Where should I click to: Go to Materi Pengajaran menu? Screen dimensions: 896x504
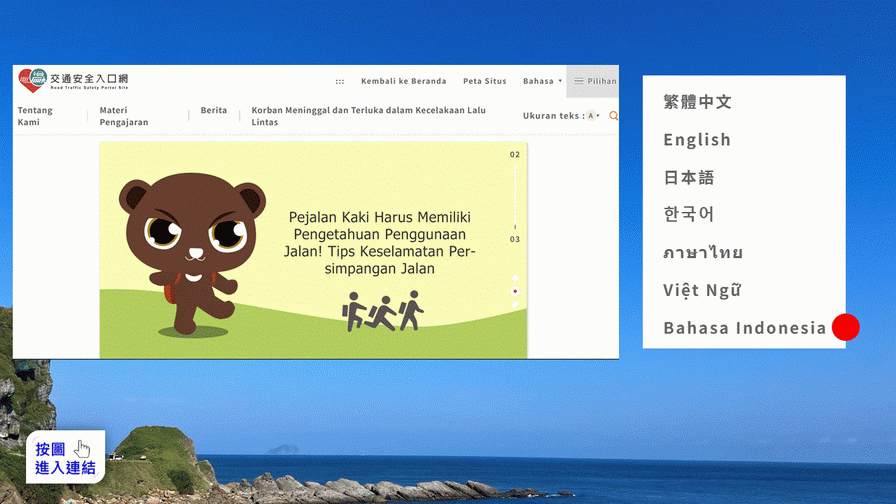[124, 116]
